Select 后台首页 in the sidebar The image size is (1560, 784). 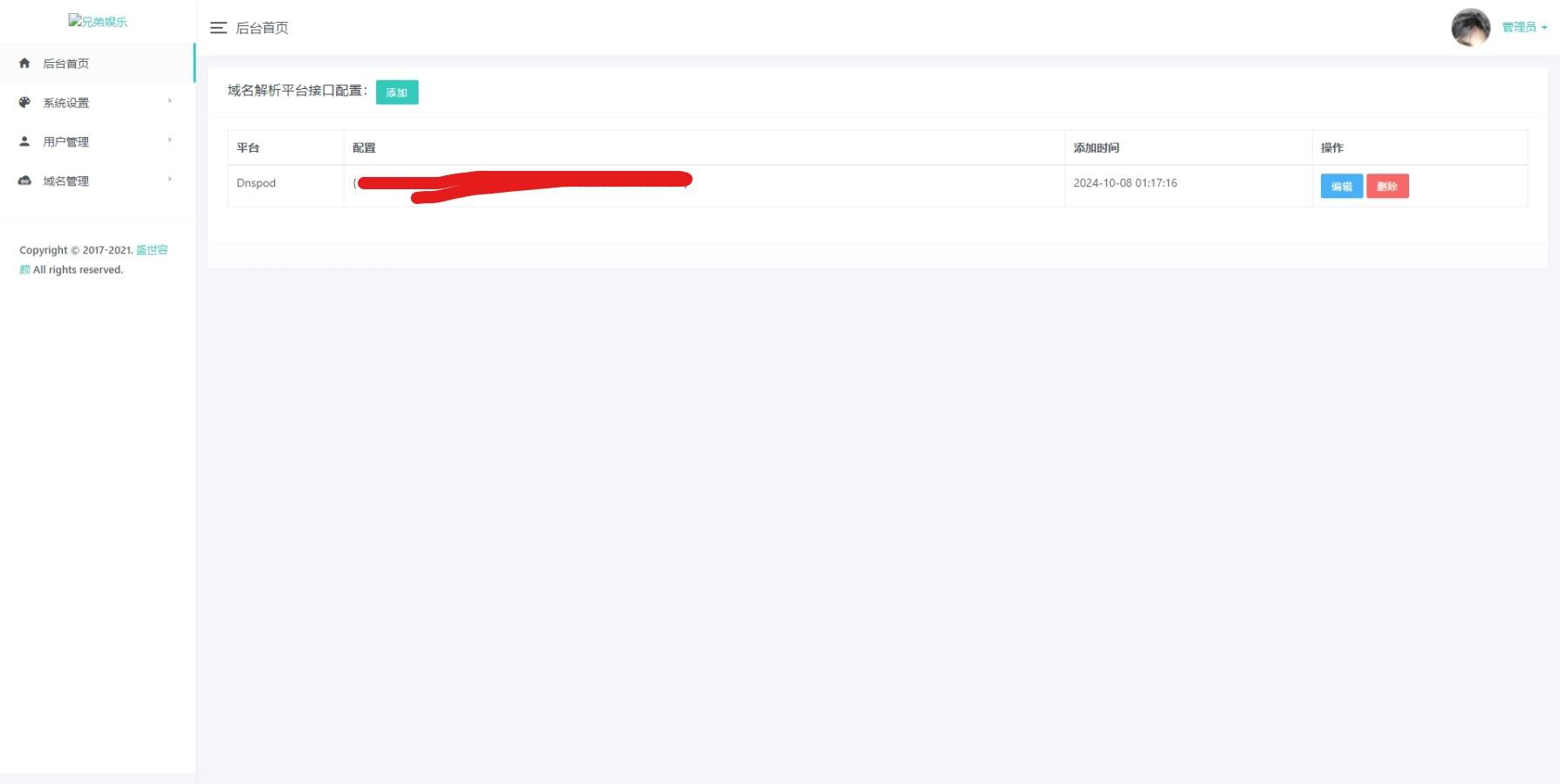point(97,63)
